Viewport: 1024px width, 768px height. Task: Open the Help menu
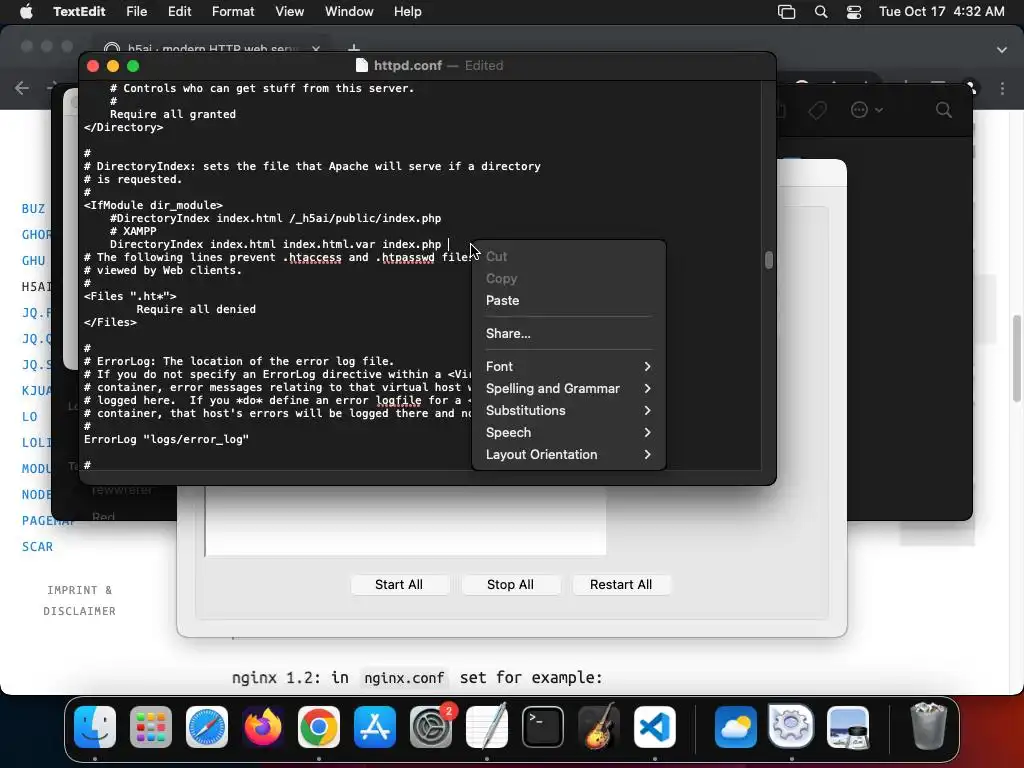[408, 12]
